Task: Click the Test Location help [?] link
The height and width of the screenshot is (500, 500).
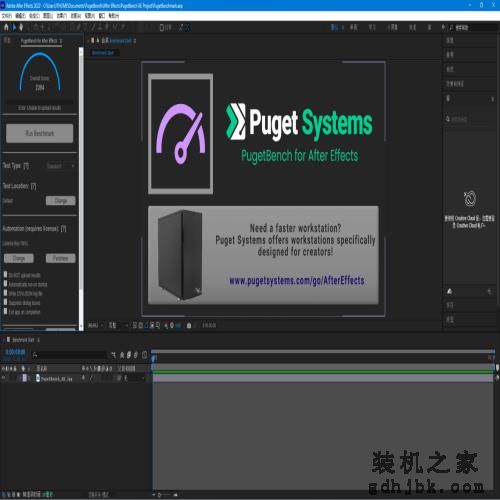Action: tap(33, 186)
